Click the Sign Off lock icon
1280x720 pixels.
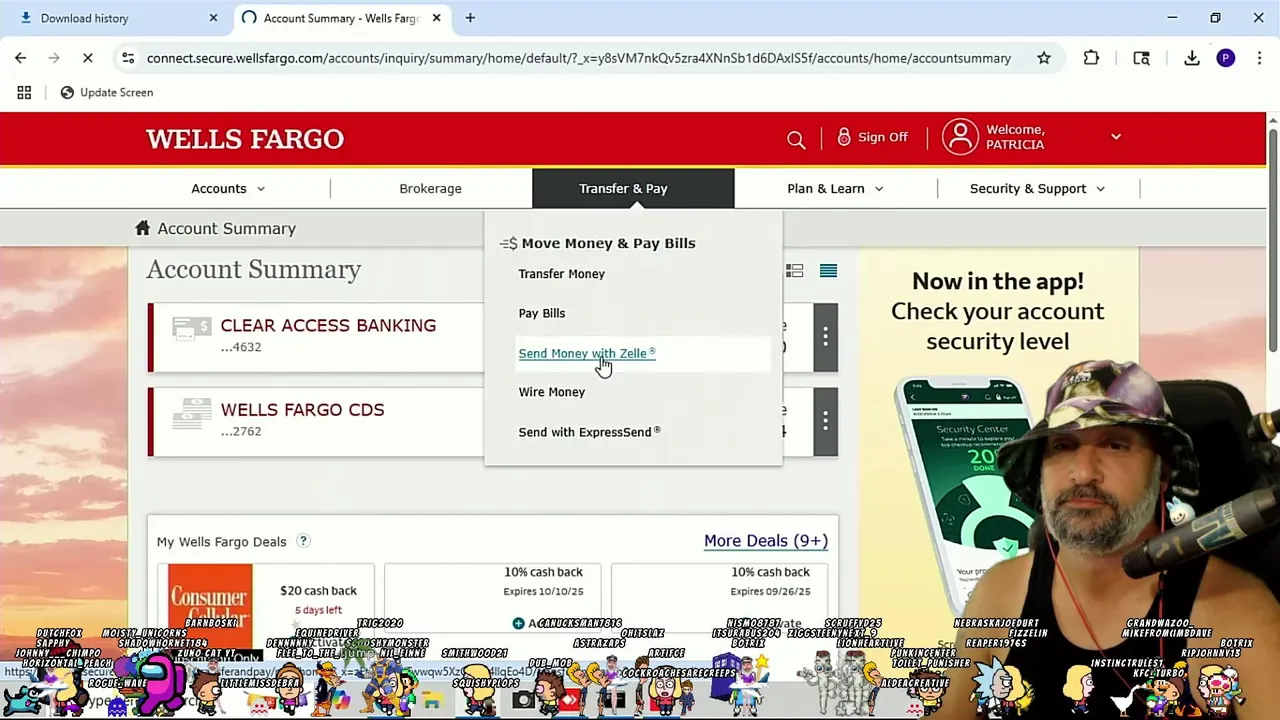(844, 137)
